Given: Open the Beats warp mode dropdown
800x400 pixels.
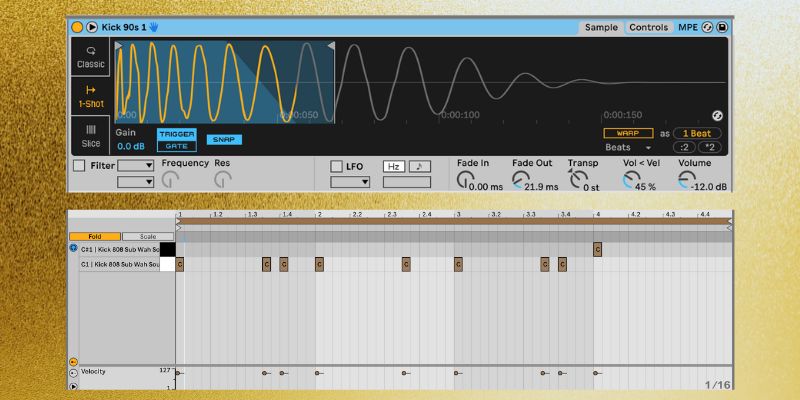Looking at the screenshot, I should point(628,147).
